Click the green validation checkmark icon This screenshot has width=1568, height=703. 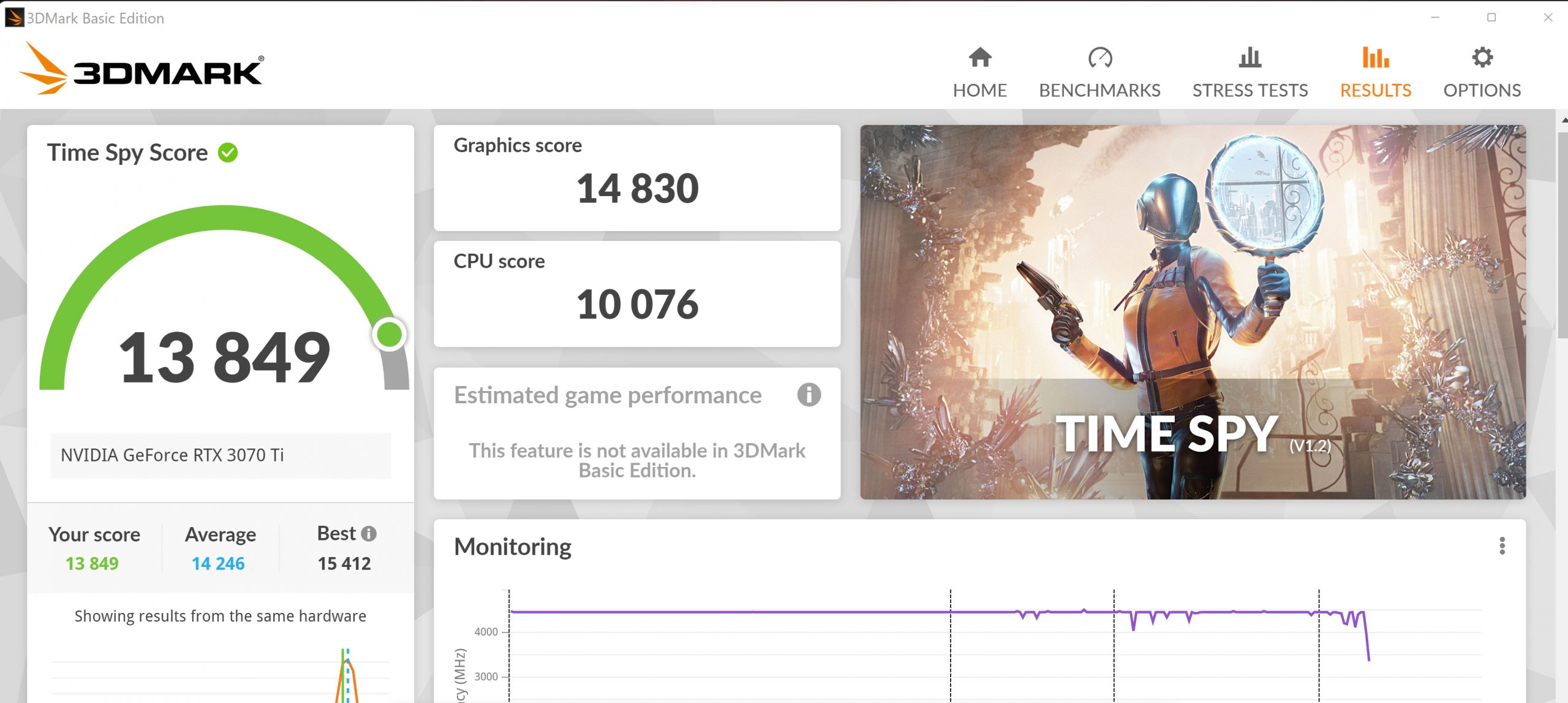tap(228, 153)
